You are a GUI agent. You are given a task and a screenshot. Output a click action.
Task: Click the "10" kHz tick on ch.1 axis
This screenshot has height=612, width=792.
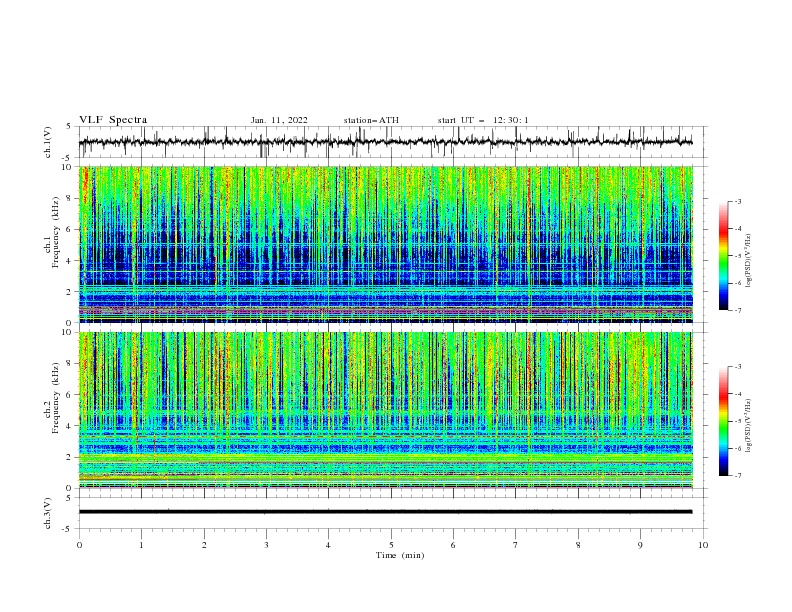pyautogui.click(x=67, y=167)
